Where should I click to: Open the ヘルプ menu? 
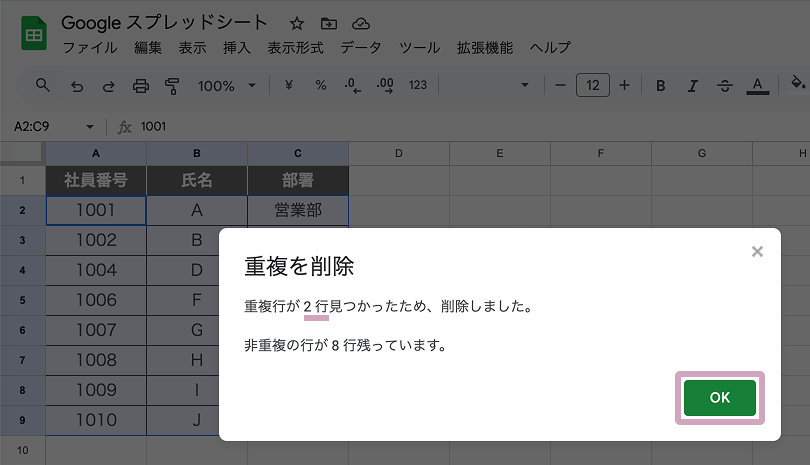point(550,48)
